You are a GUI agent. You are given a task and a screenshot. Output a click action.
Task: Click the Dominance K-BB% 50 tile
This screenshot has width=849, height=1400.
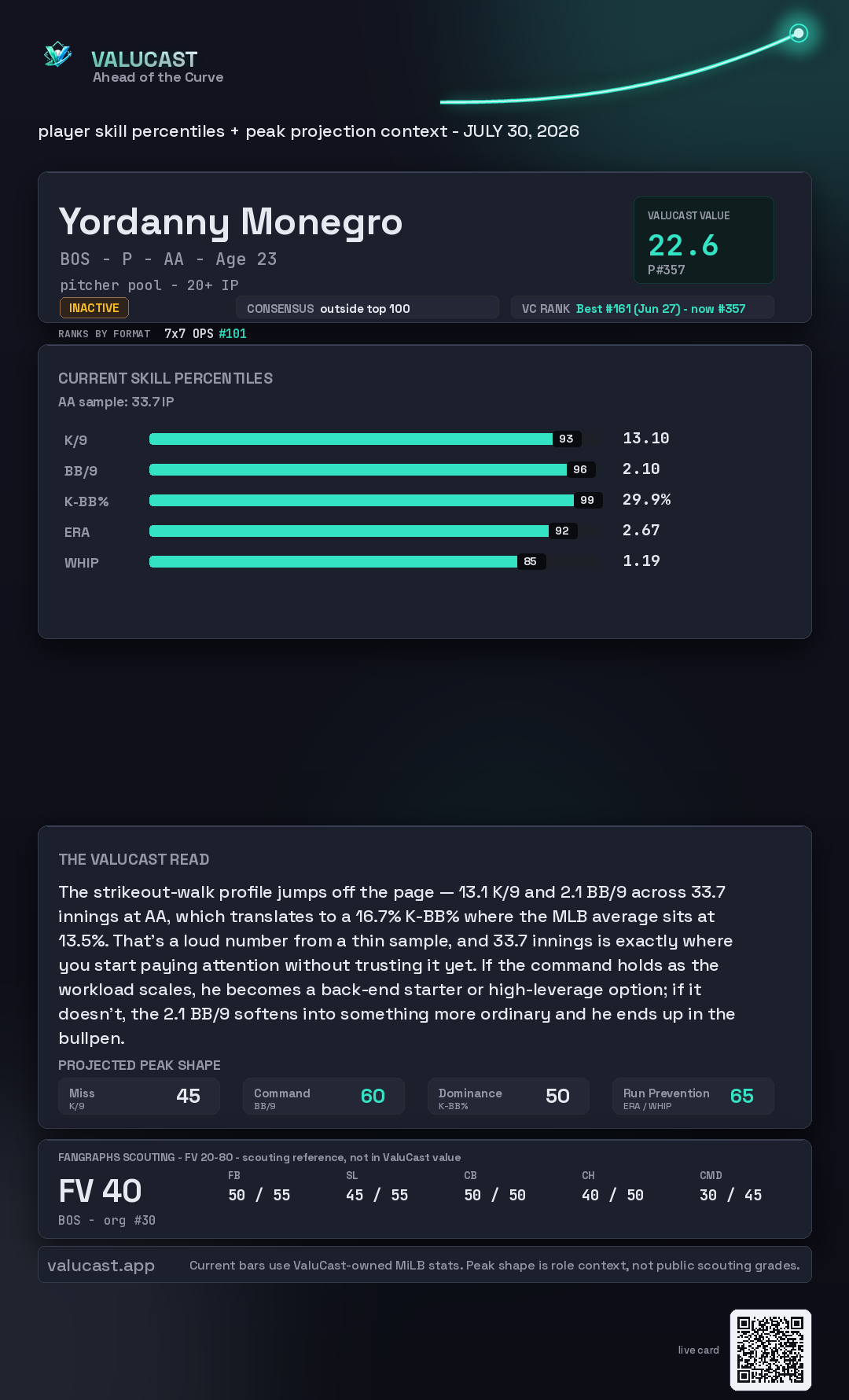tap(509, 1096)
